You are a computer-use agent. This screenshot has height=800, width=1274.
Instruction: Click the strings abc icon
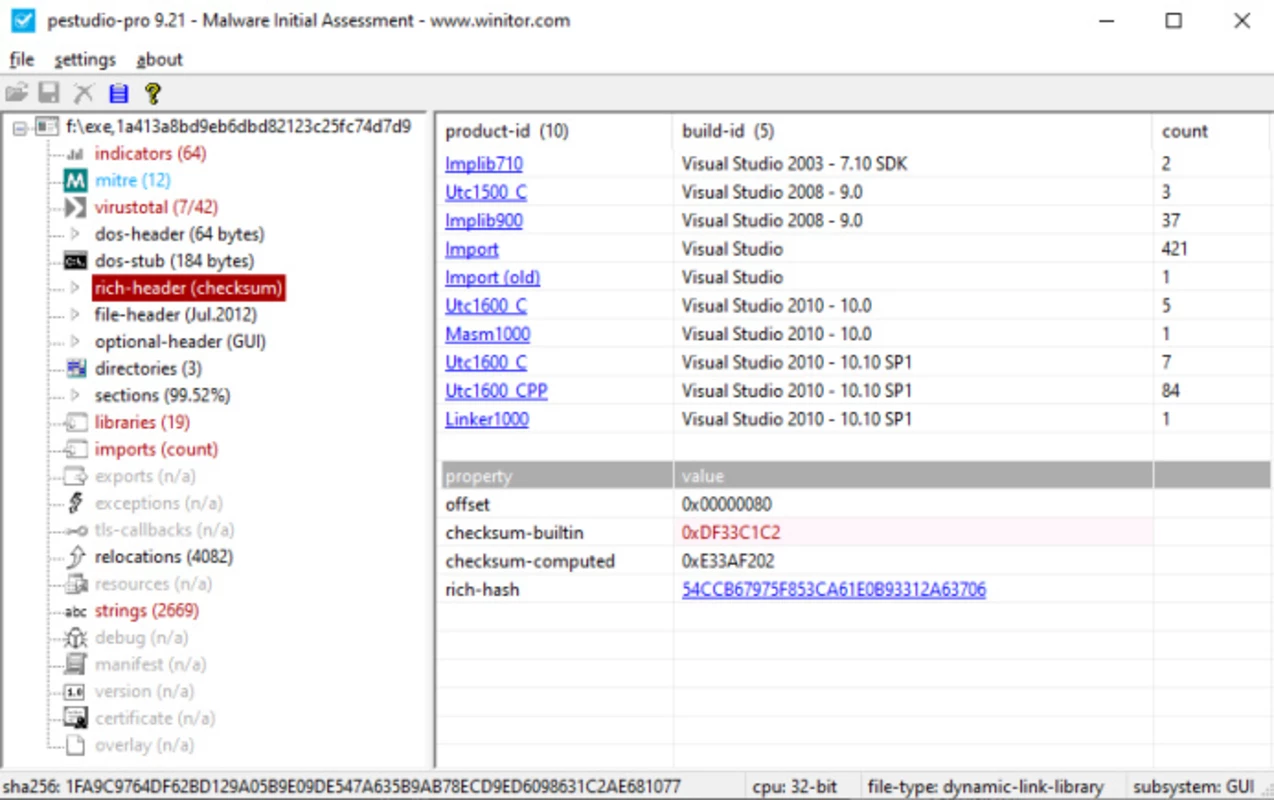click(75, 612)
